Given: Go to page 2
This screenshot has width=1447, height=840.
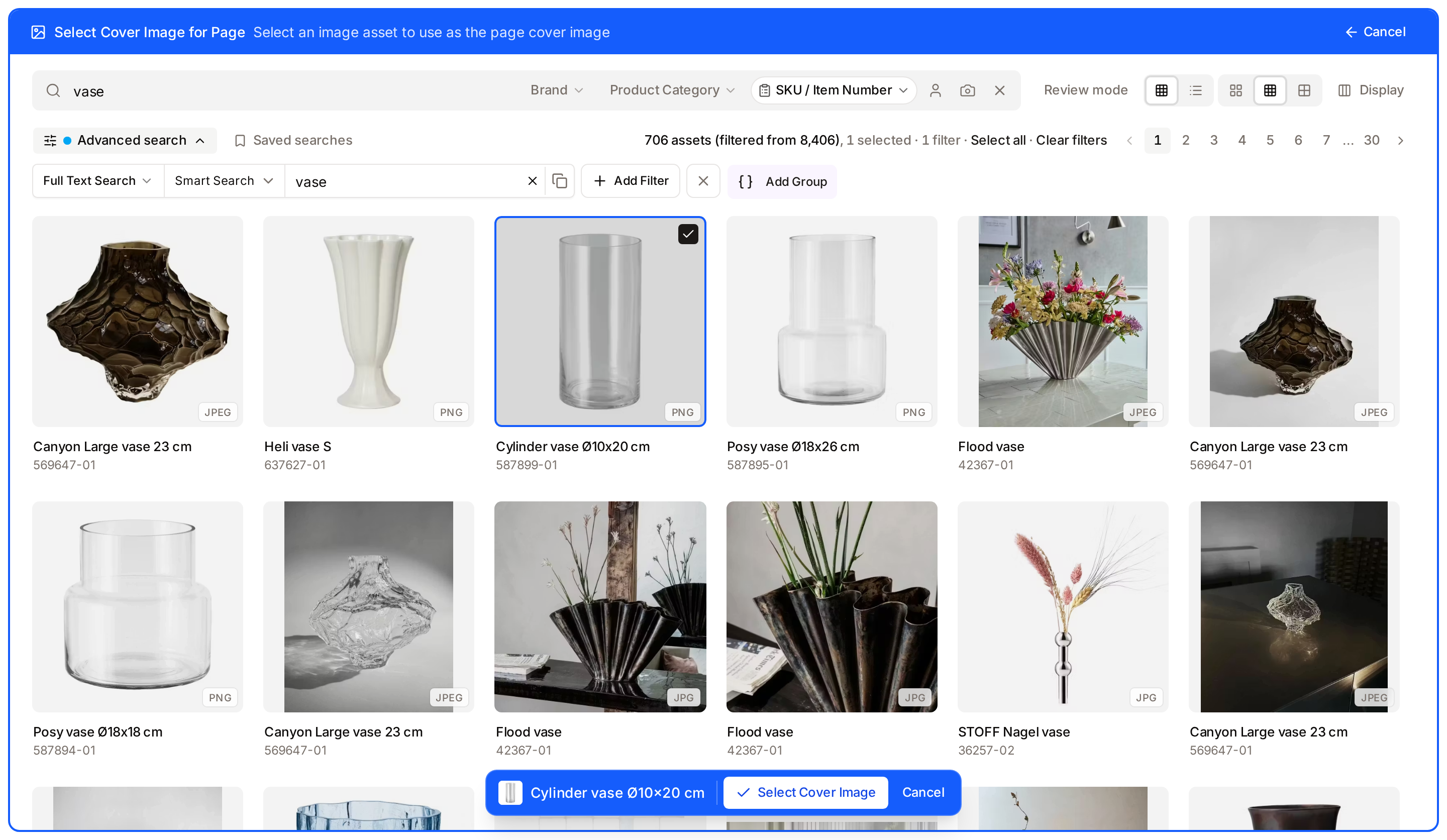Looking at the screenshot, I should click(x=1185, y=140).
